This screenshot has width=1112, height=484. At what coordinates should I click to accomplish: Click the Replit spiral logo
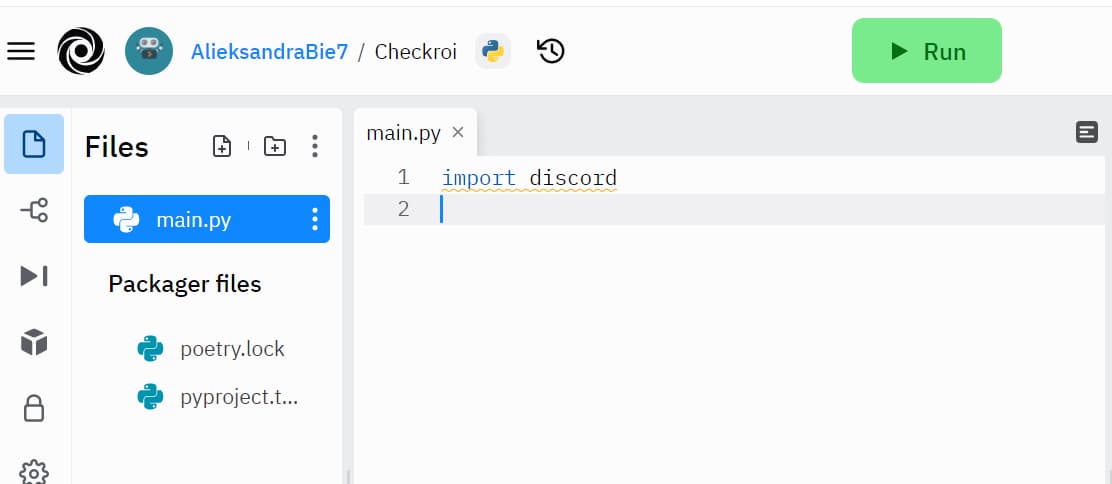click(81, 51)
